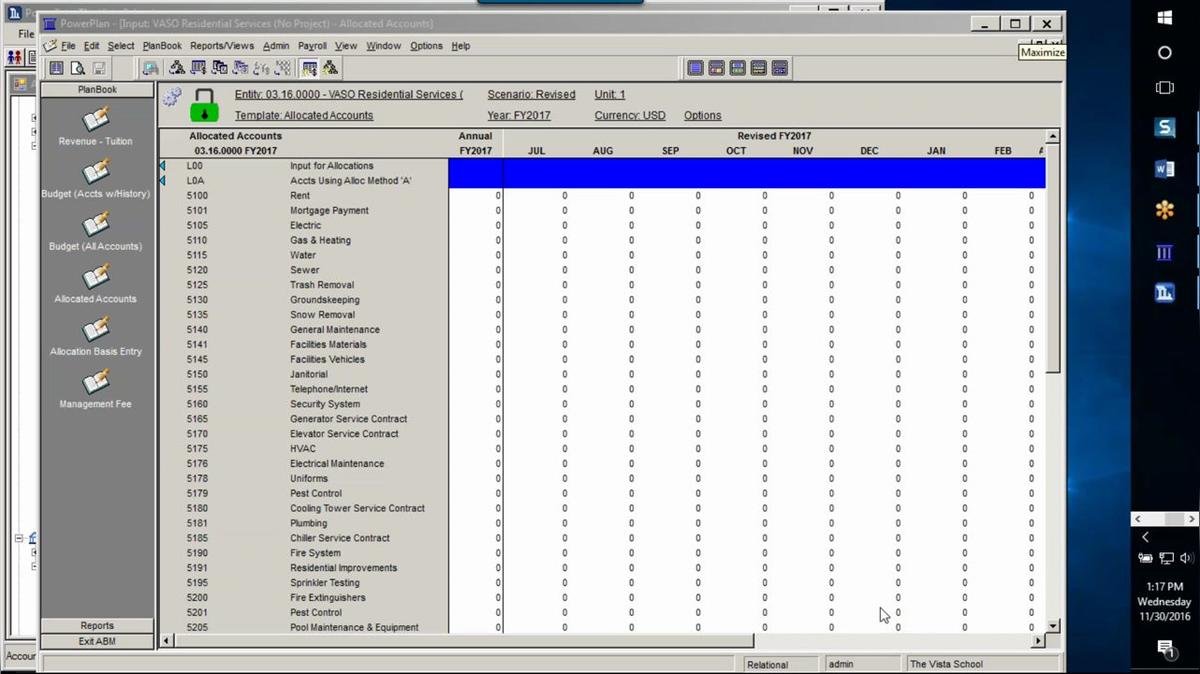The height and width of the screenshot is (674, 1200).
Task: Click the Exit ABM button
Action: pos(97,641)
